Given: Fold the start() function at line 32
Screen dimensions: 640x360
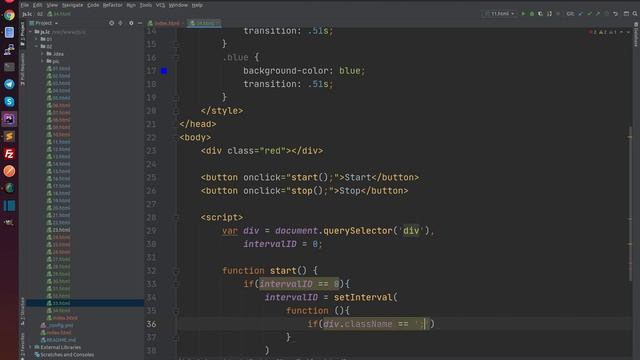Looking at the screenshot, I should pyautogui.click(x=176, y=271).
